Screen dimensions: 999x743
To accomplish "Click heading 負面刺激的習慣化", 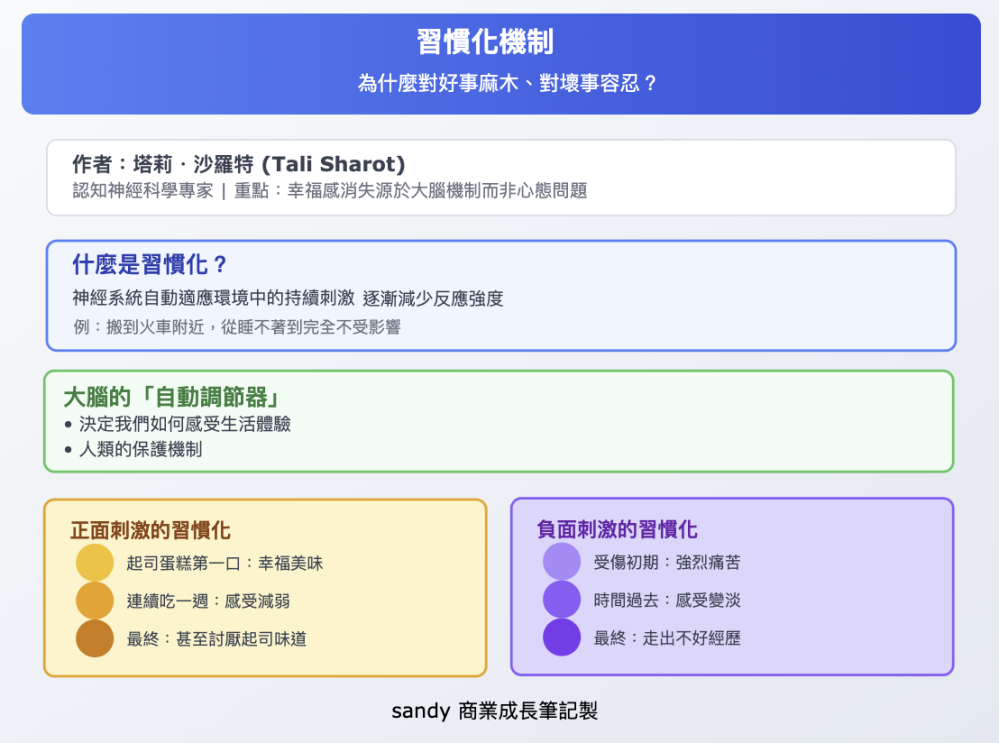I will click(617, 529).
